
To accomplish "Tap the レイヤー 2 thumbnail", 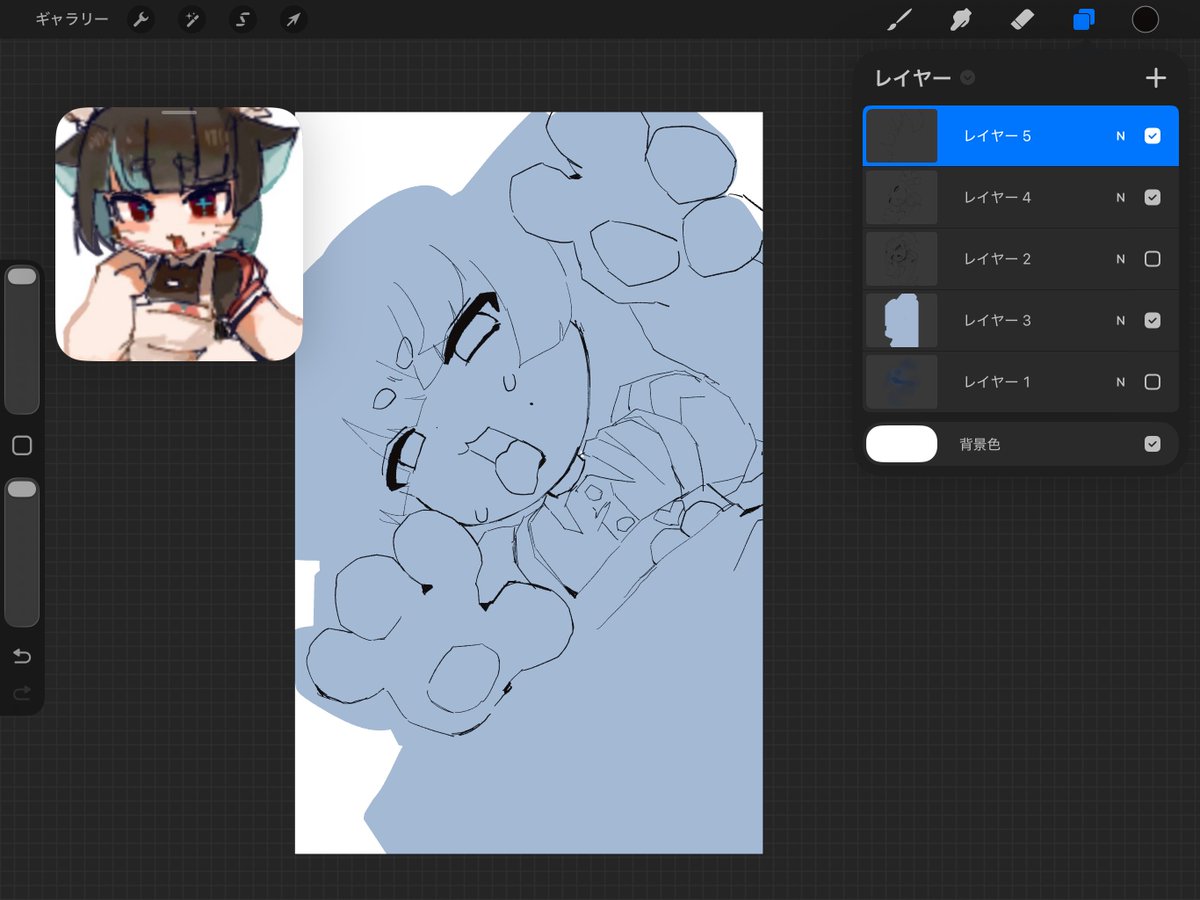I will (x=901, y=259).
